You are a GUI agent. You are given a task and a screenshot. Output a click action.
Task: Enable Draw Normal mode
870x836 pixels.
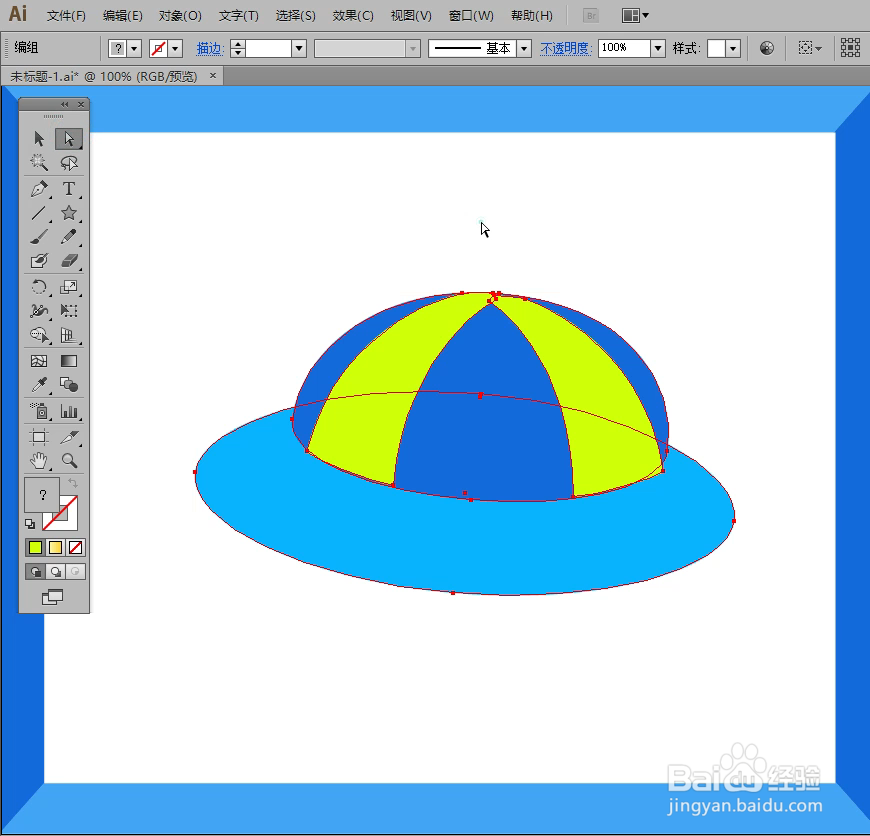36,571
